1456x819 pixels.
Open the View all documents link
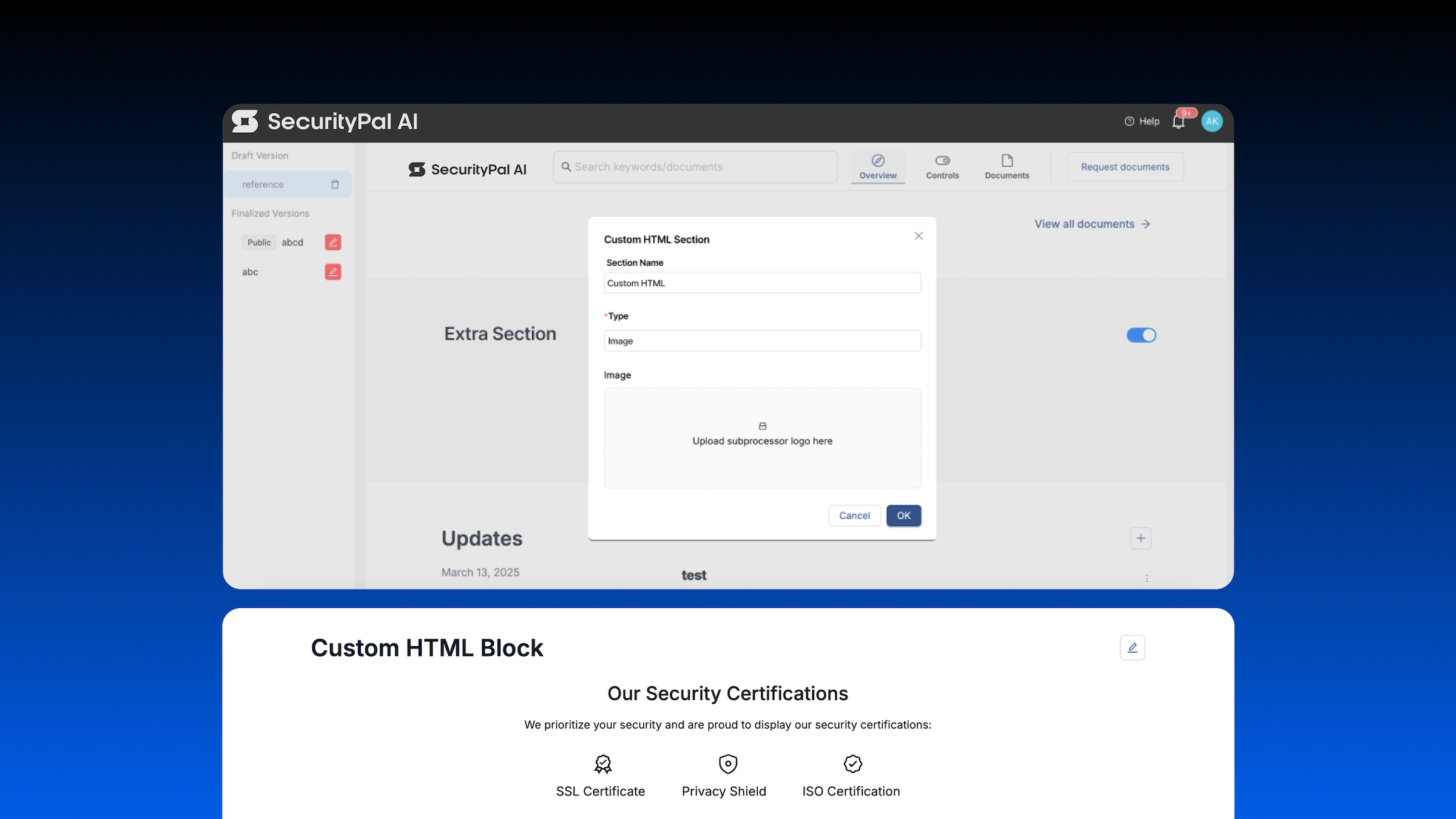pyautogui.click(x=1092, y=224)
